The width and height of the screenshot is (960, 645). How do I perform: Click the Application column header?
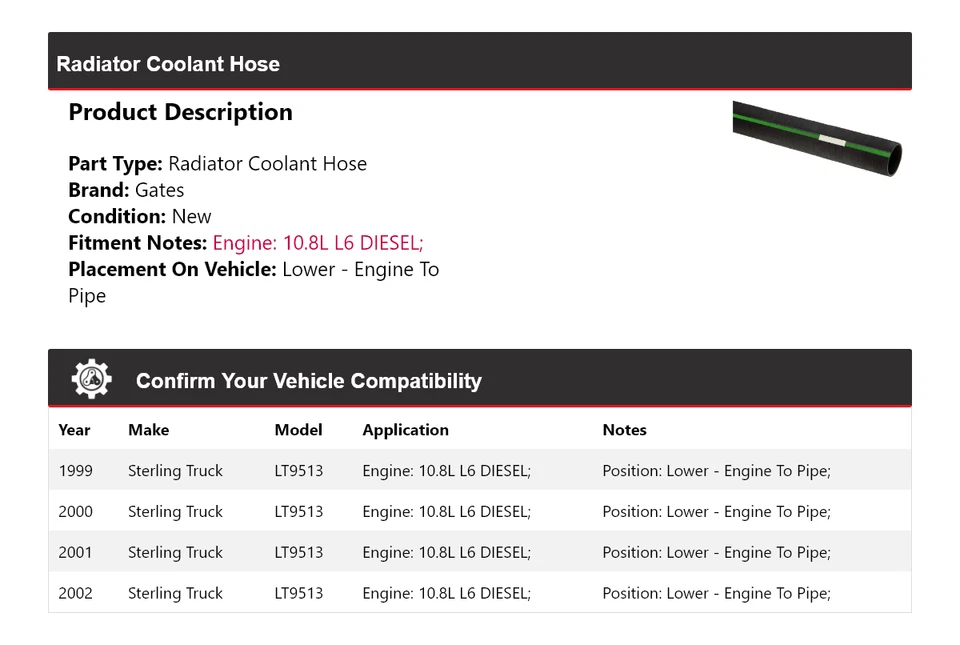[405, 430]
